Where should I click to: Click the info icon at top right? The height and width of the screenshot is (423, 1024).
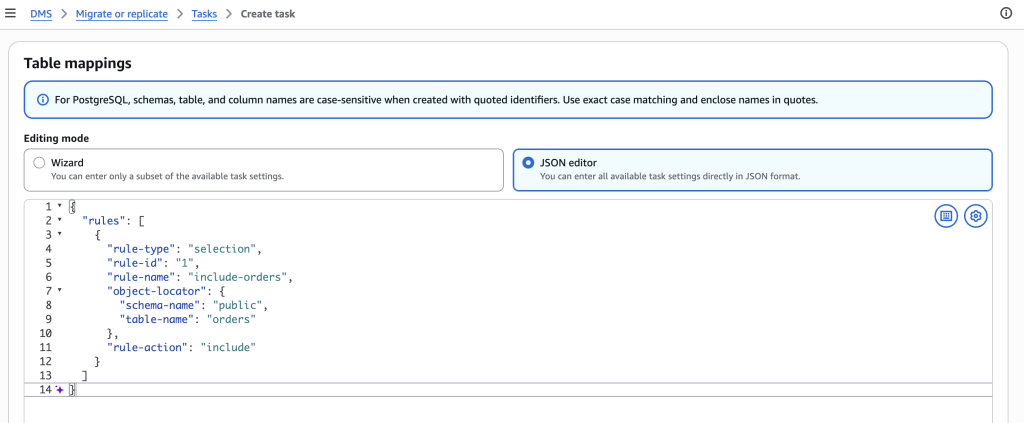point(1006,14)
